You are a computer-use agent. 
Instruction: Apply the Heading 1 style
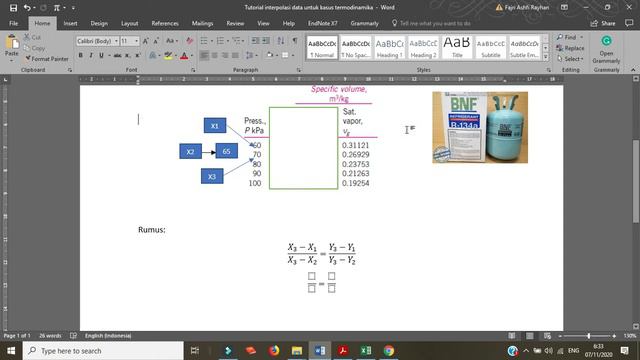point(389,48)
